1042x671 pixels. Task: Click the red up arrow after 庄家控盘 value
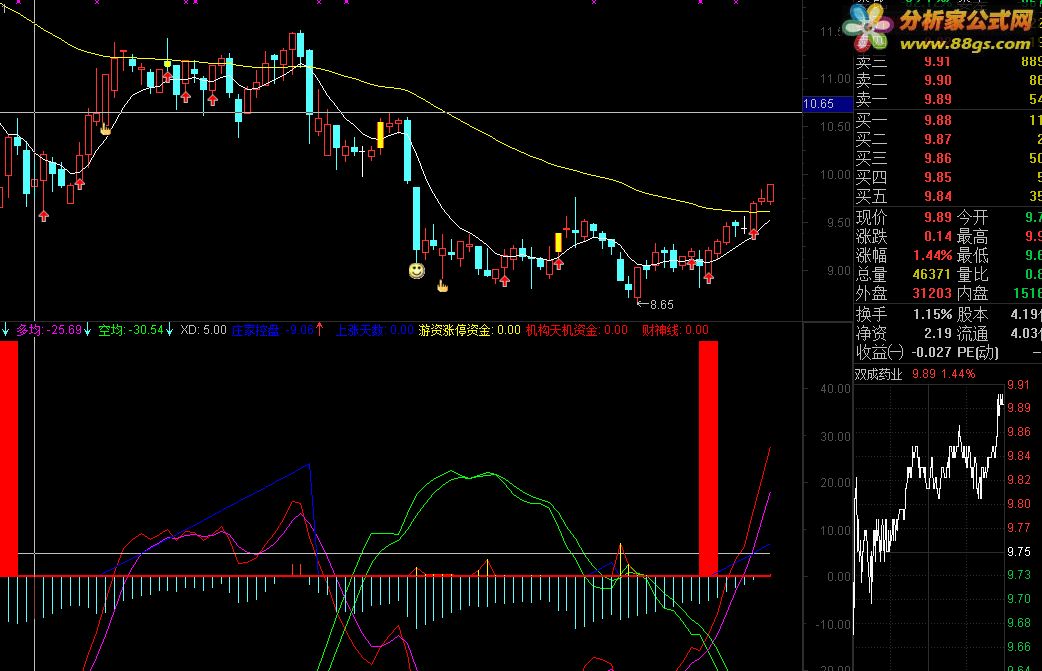320,329
